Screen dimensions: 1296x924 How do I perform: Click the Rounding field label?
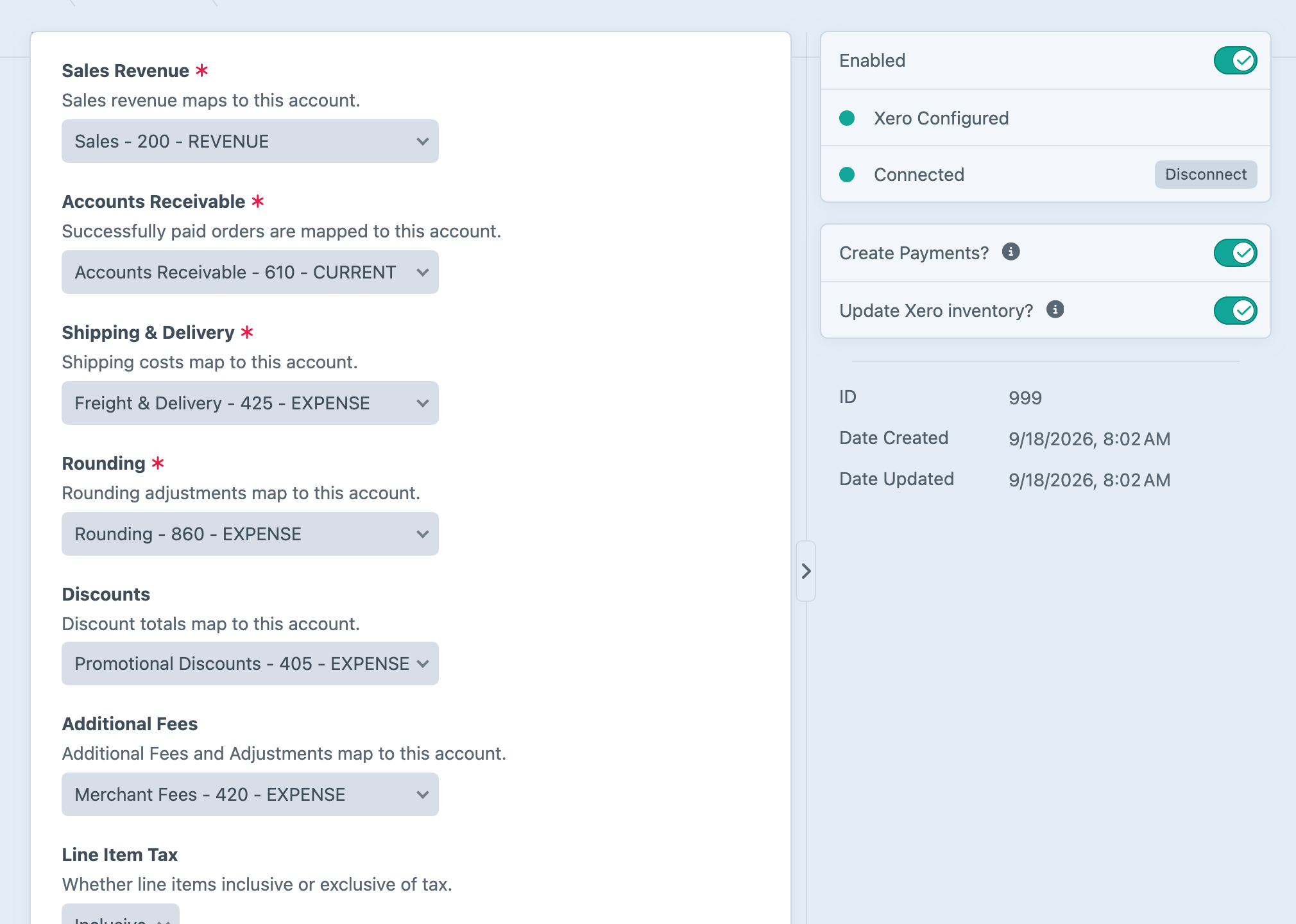[x=104, y=463]
